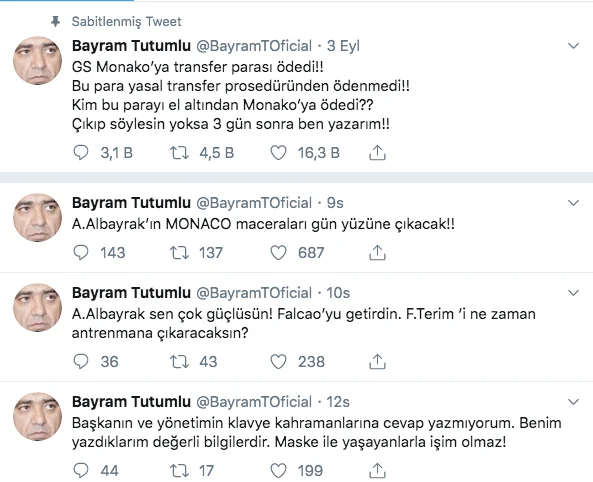Open @BayramTOficial handle on pinned tweet
Image resolution: width=593 pixels, height=482 pixels.
point(254,46)
